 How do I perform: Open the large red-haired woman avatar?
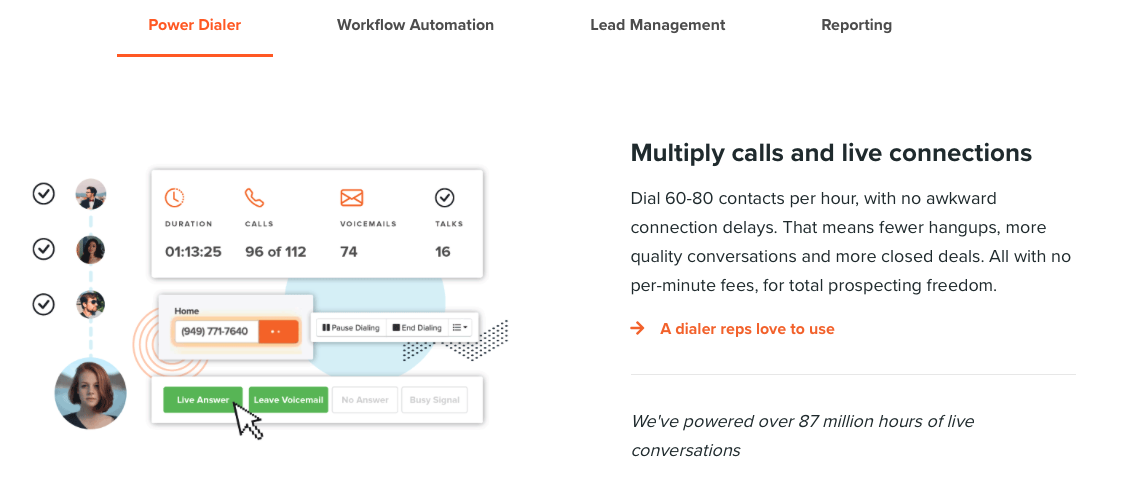pos(91,394)
